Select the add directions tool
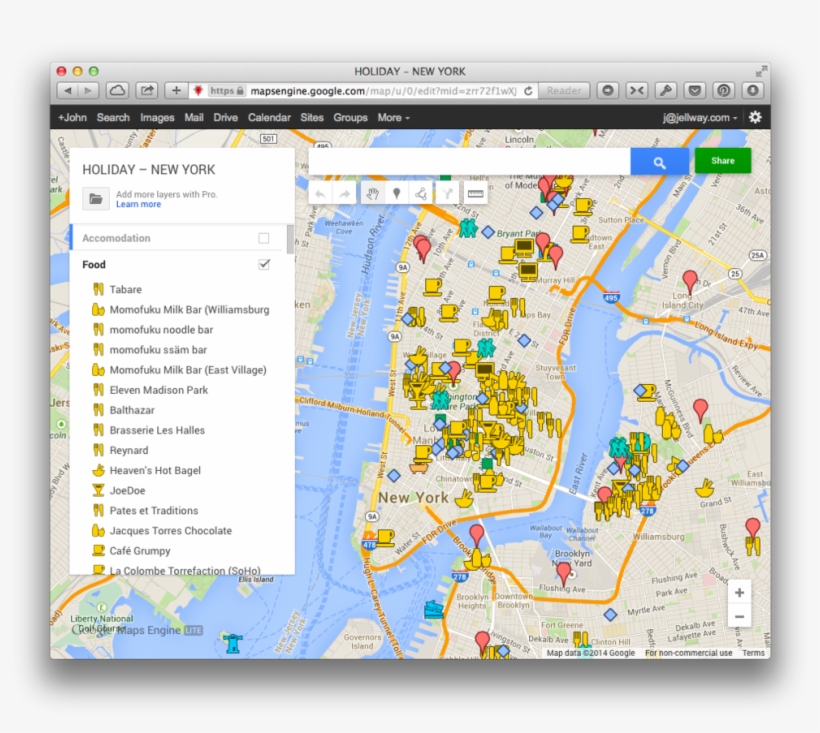Screen dimensions: 820x733 pyautogui.click(x=446, y=194)
